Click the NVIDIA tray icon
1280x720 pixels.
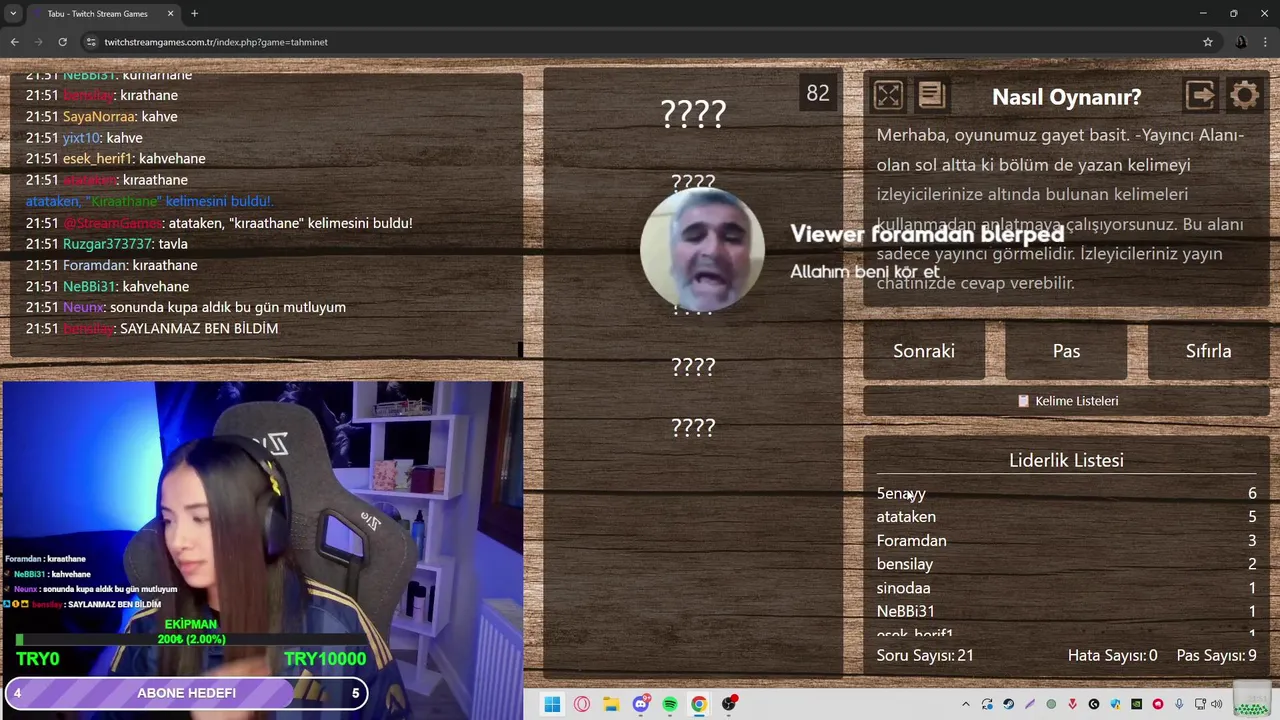coord(1136,704)
